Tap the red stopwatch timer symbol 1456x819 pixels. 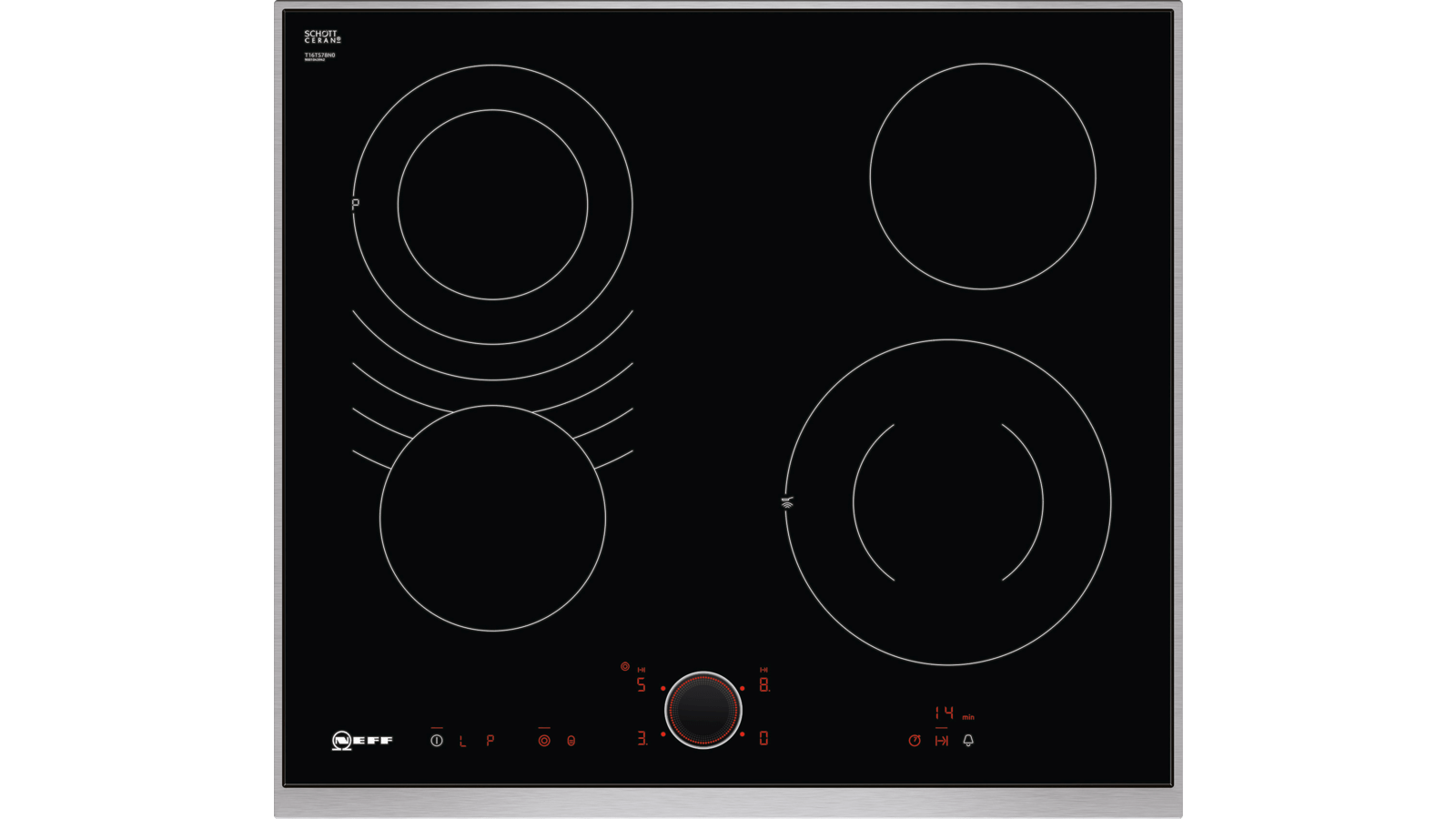(x=915, y=741)
